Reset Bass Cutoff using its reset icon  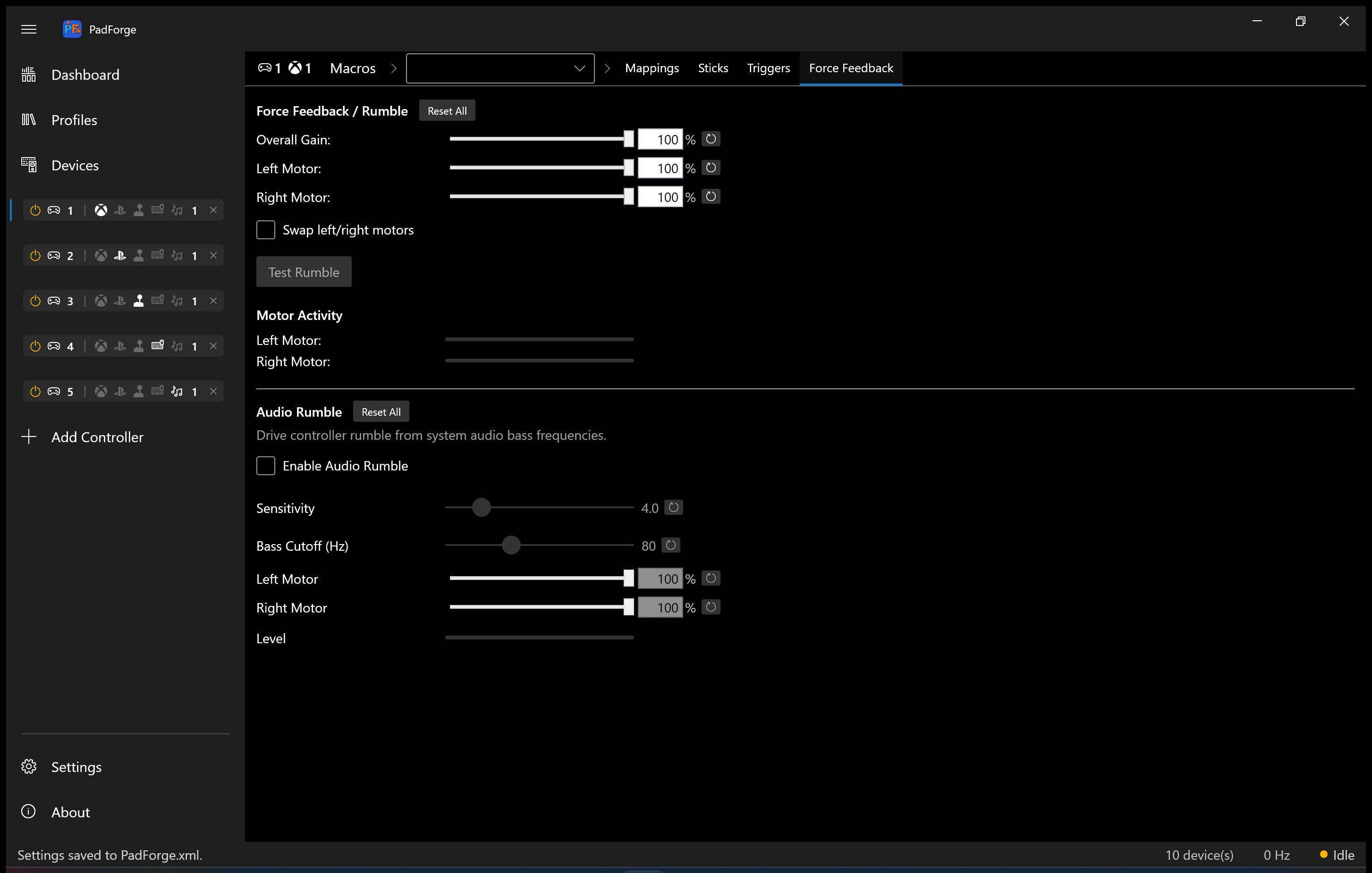coord(670,546)
